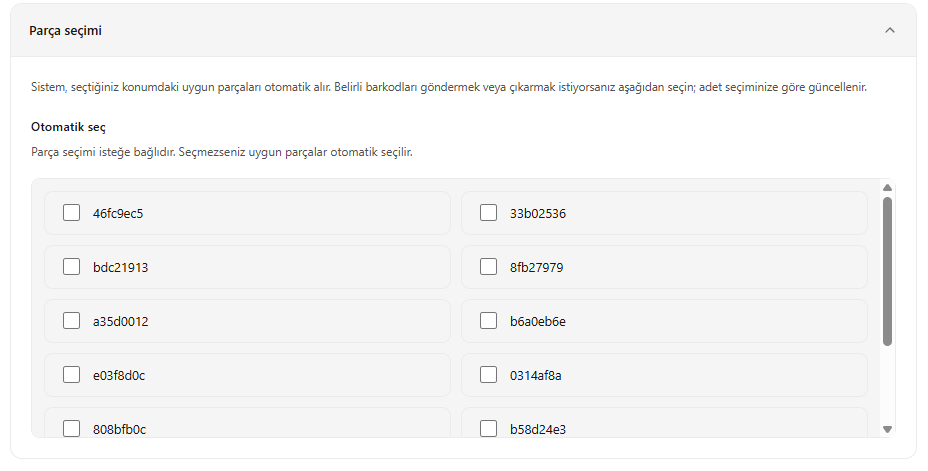Screen dimensions: 928x471
Task: Click the e03f8d0c barcode label
Action: click(119, 375)
